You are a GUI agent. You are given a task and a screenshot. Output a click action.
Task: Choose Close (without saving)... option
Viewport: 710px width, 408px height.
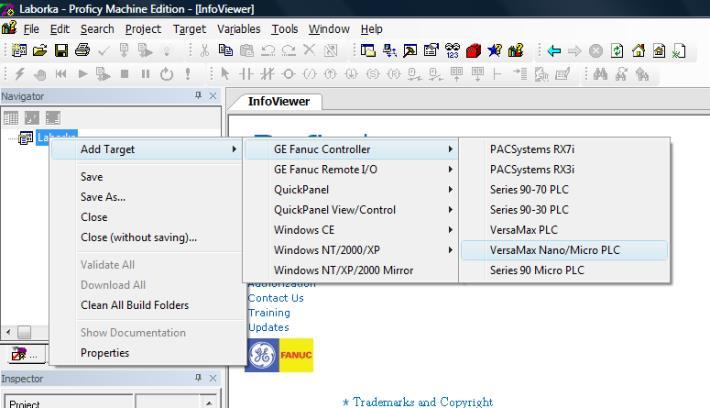click(x=146, y=237)
